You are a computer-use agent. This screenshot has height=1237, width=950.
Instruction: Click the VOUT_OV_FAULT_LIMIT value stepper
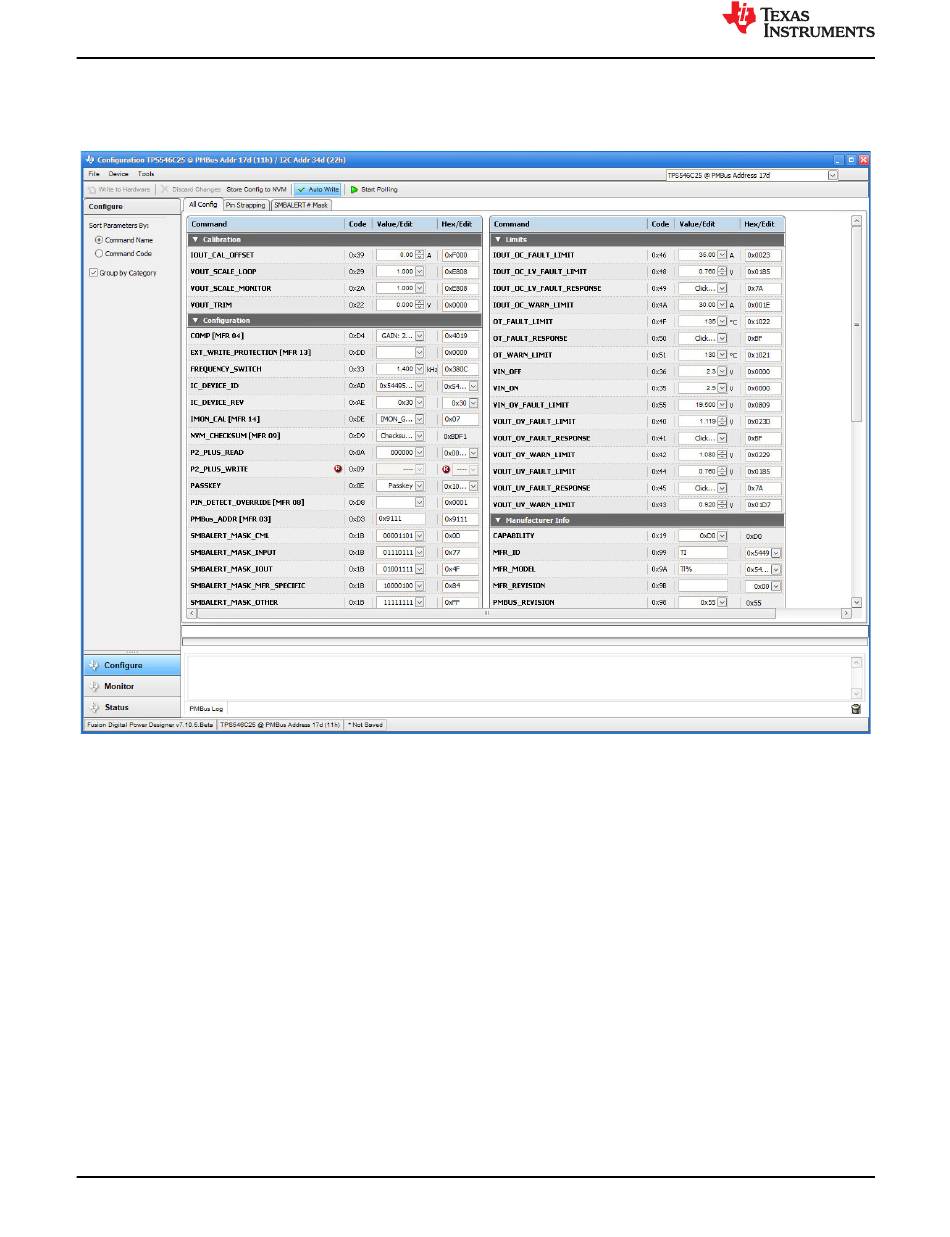722,421
